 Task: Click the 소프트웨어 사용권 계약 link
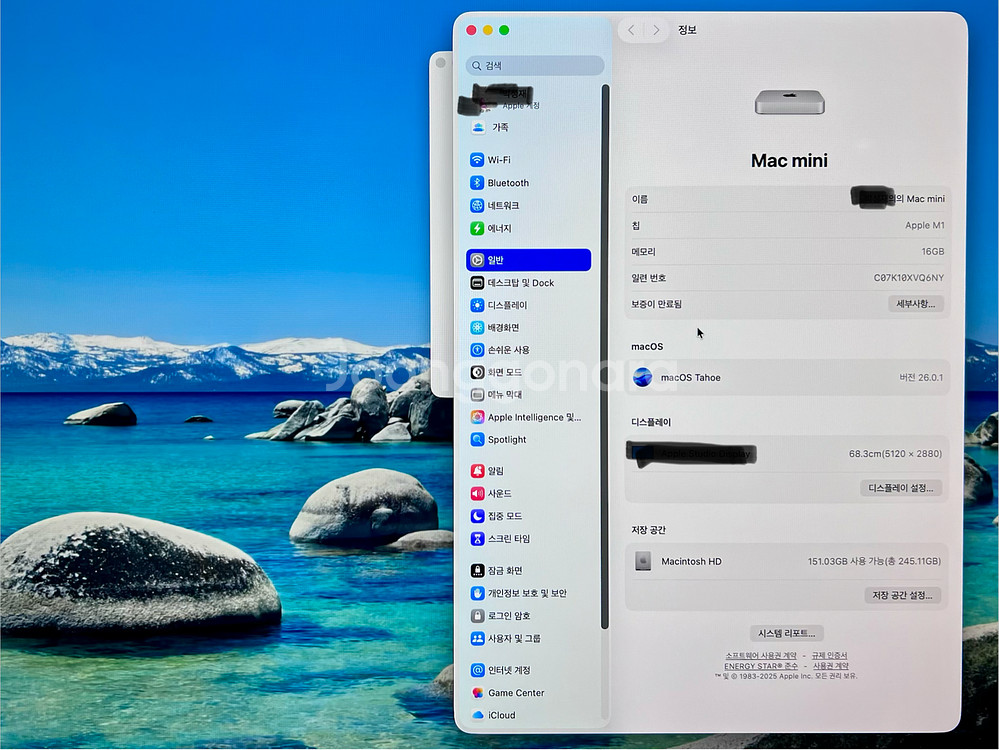click(762, 656)
